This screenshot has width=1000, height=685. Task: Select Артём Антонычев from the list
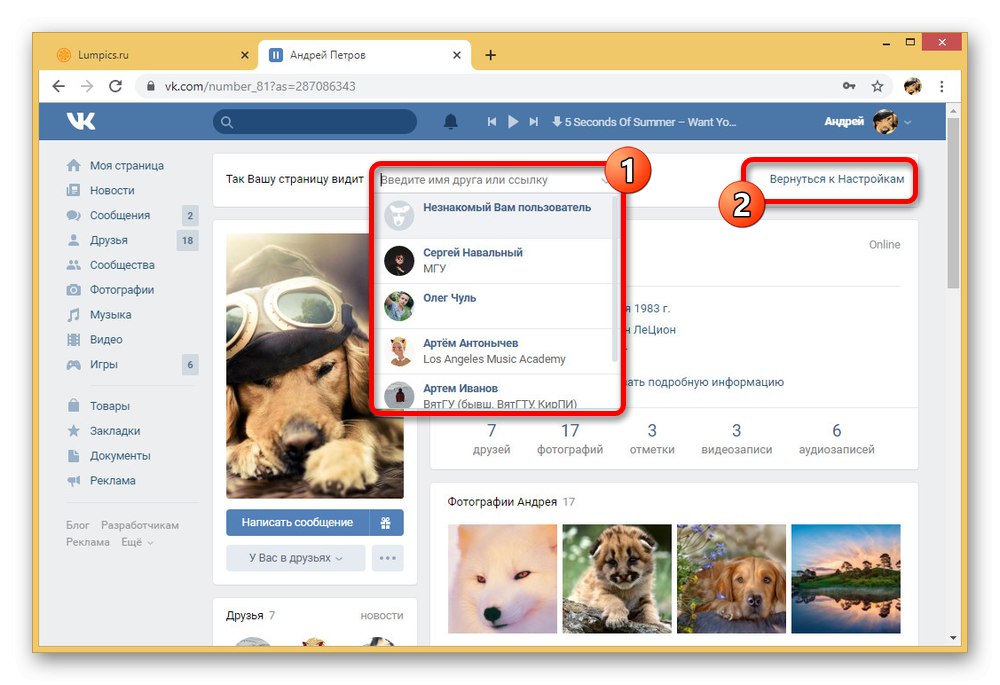pos(494,352)
